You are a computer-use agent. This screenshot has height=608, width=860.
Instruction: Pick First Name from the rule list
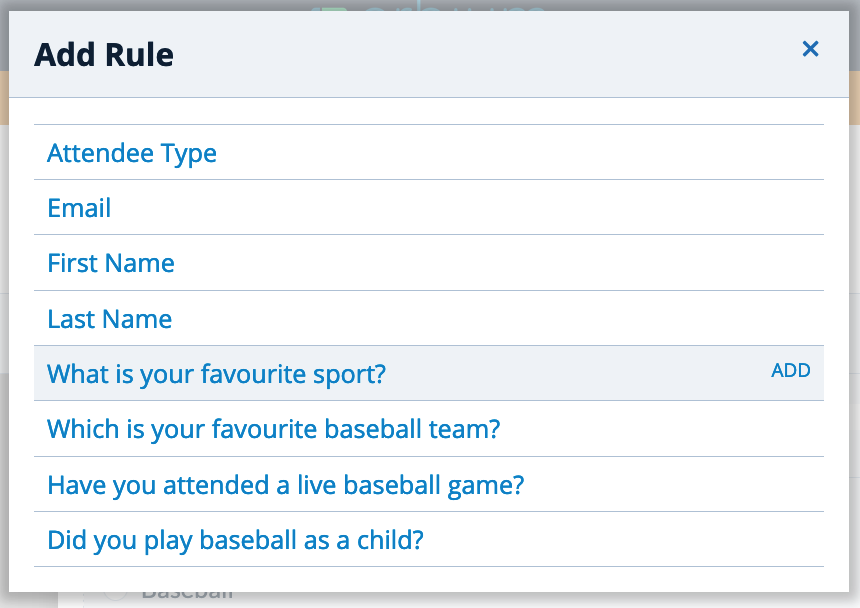click(x=111, y=263)
